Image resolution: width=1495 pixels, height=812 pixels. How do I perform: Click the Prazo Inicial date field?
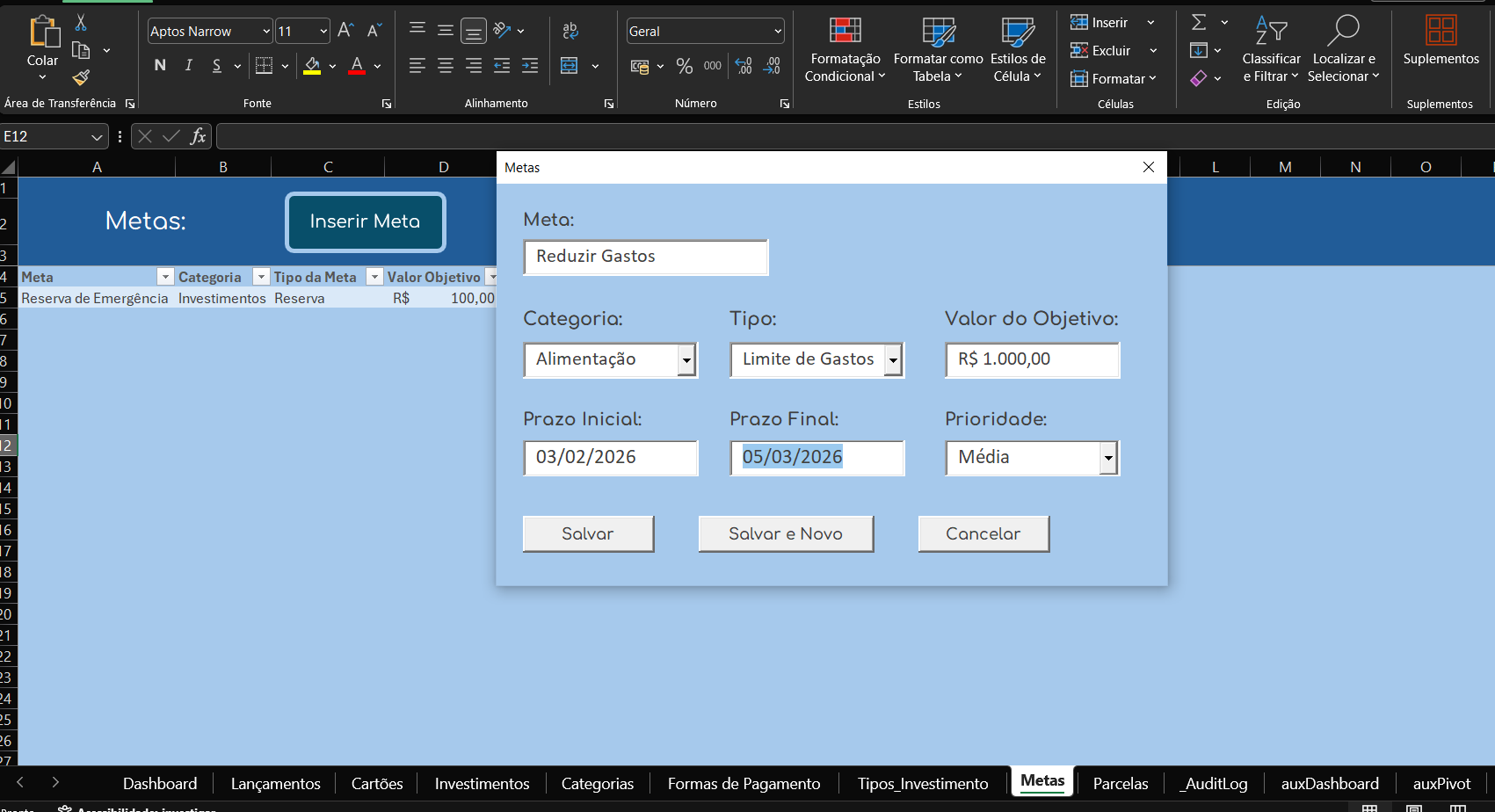click(611, 458)
